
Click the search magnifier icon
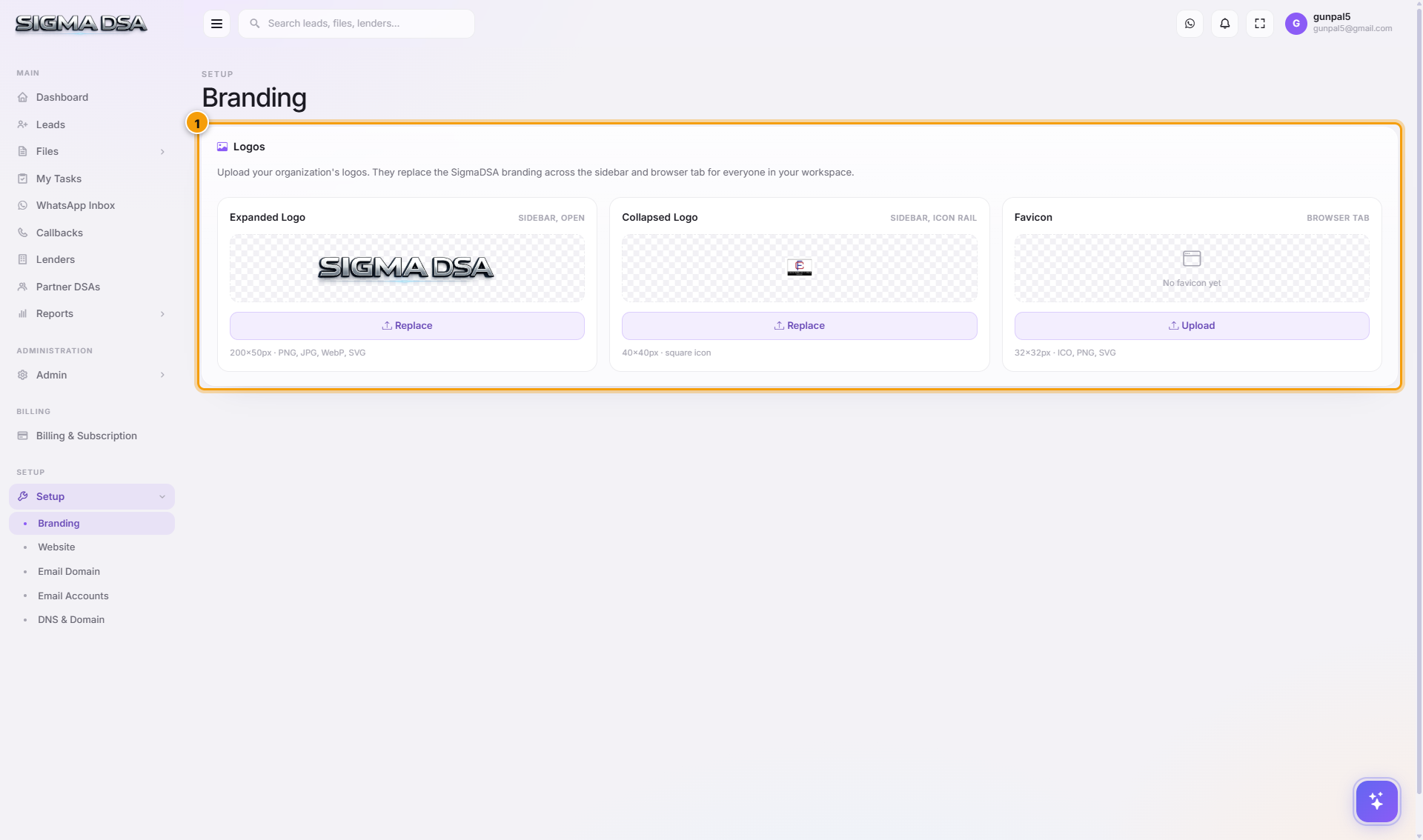254,24
